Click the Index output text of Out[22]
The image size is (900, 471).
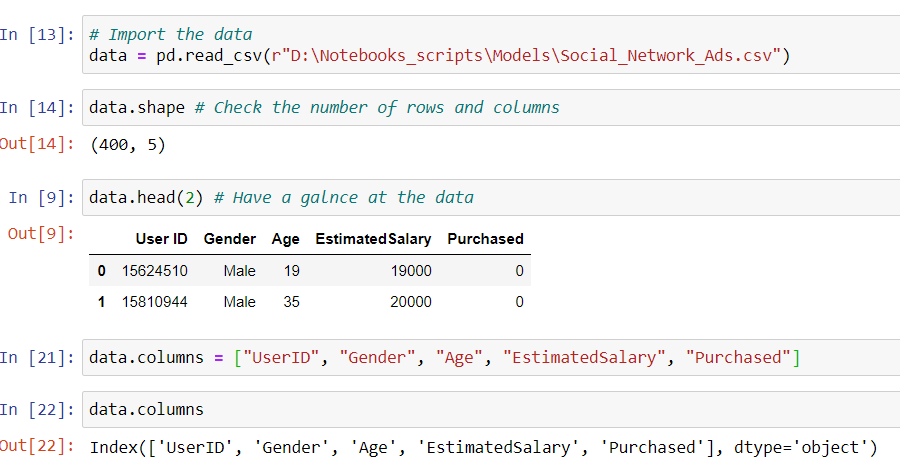click(483, 446)
